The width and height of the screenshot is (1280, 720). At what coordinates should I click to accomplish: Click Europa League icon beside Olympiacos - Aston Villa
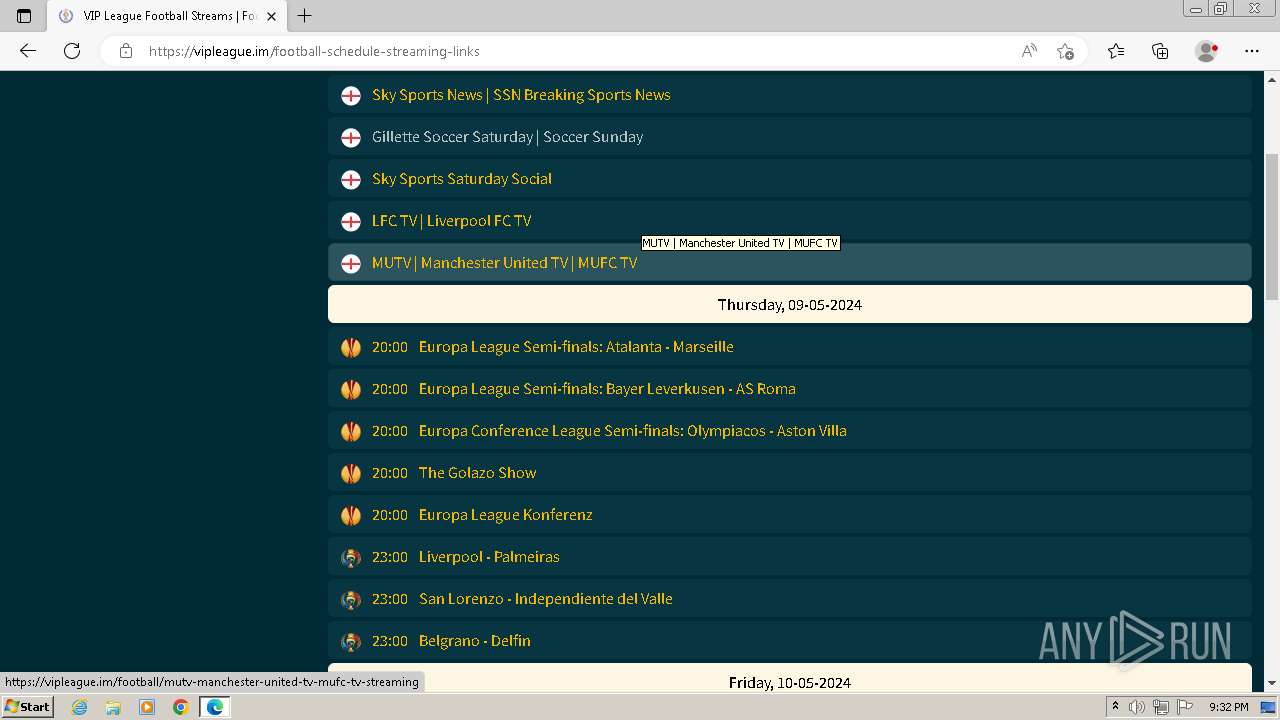point(351,431)
